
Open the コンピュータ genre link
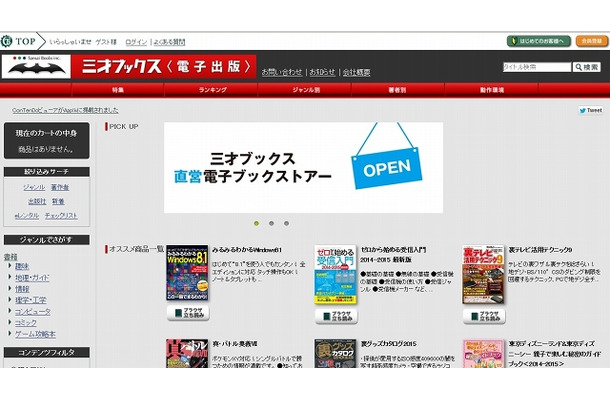[x=33, y=311]
